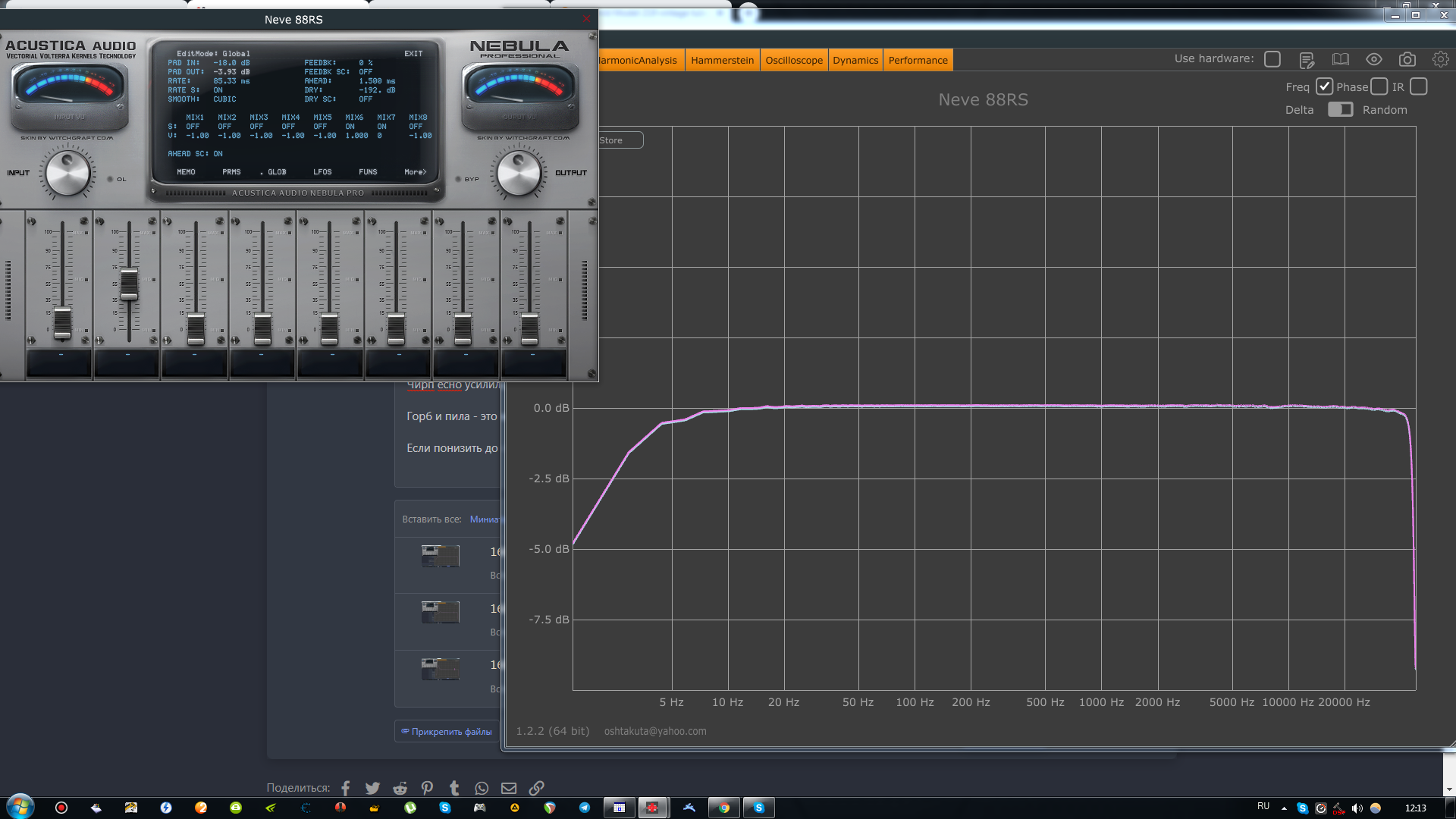Share the post on Reddit
The image size is (1456, 819).
click(400, 788)
